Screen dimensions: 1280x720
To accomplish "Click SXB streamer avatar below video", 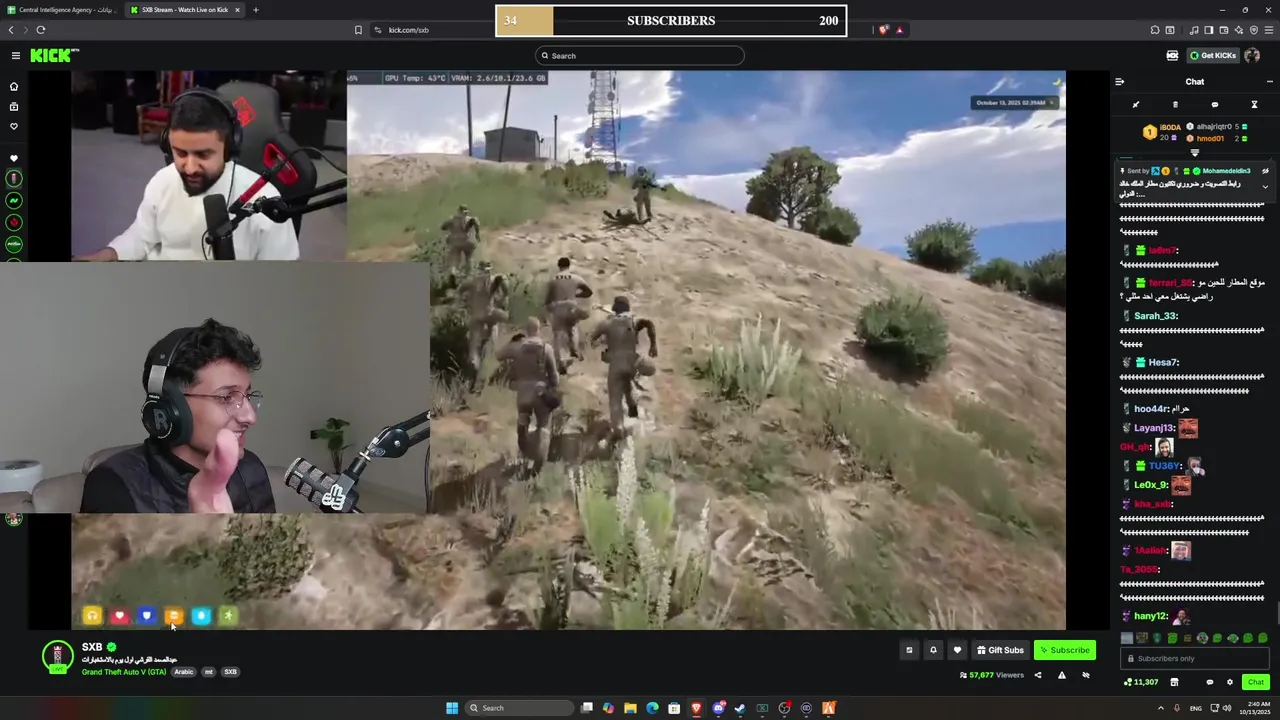I will pyautogui.click(x=58, y=656).
